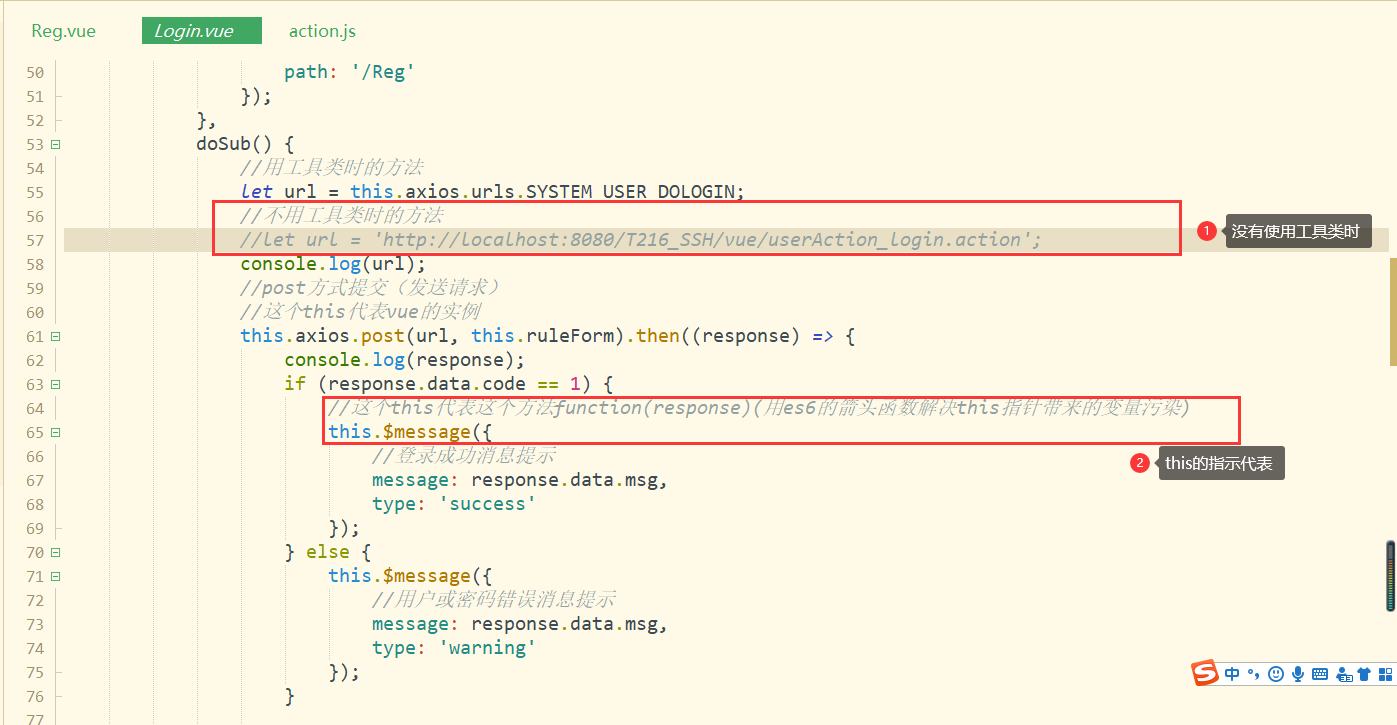Toggle Chinese punctuation mode icon
Screen dimensions: 1397x725
click(x=1253, y=674)
